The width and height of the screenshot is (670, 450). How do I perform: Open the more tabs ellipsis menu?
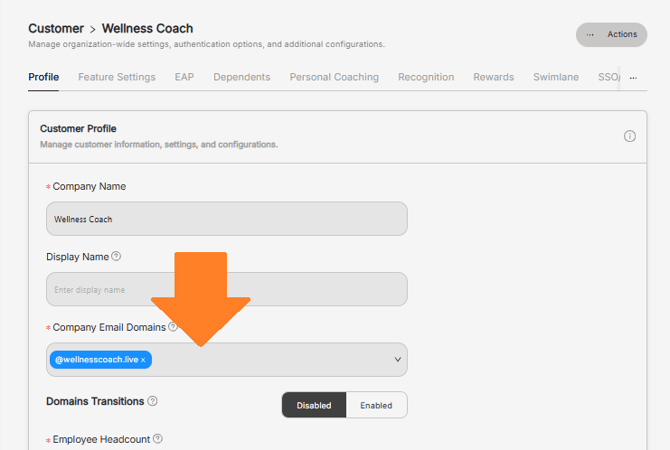[633, 77]
